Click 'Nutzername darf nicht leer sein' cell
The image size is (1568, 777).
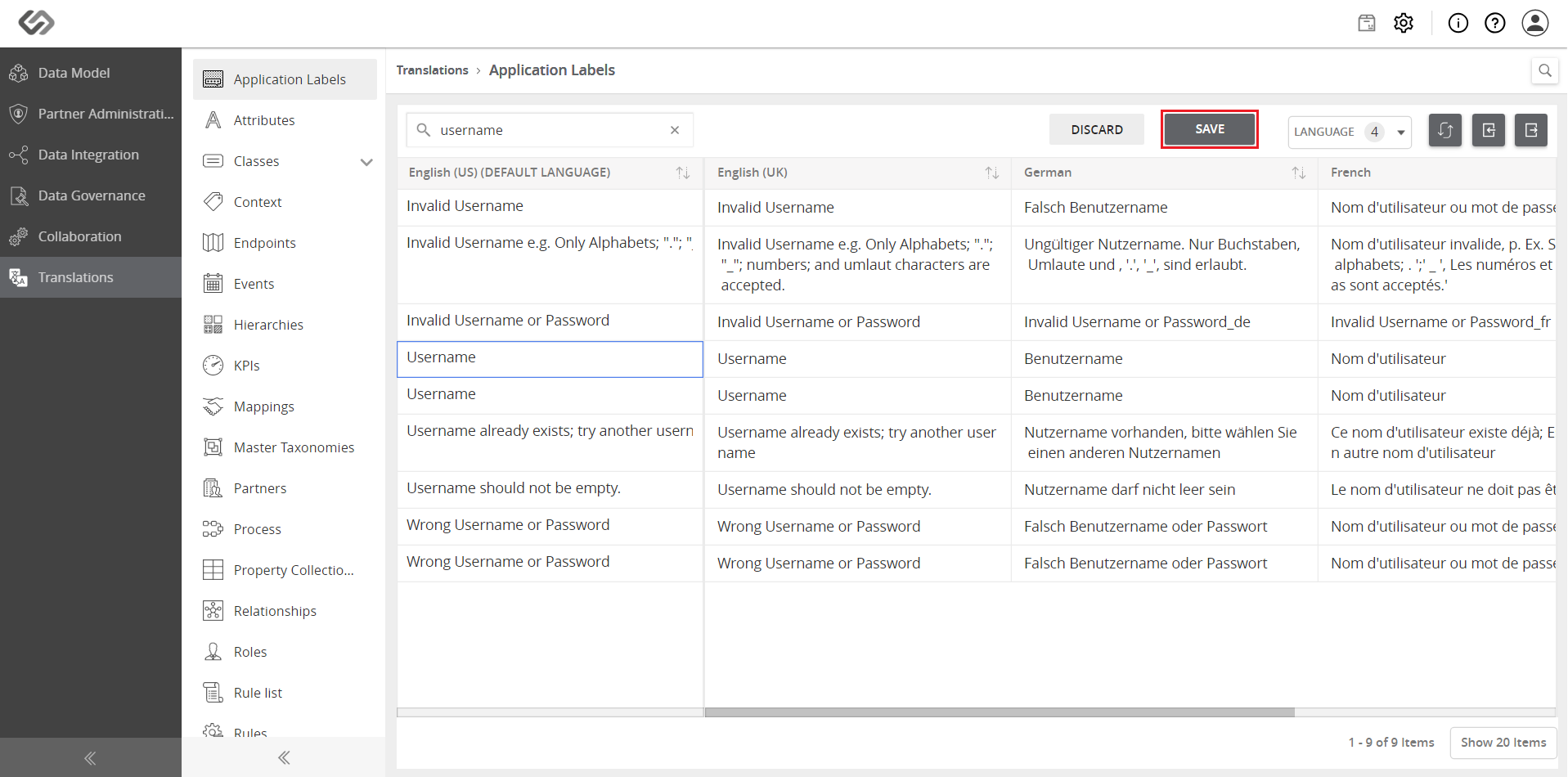pyautogui.click(x=1164, y=490)
